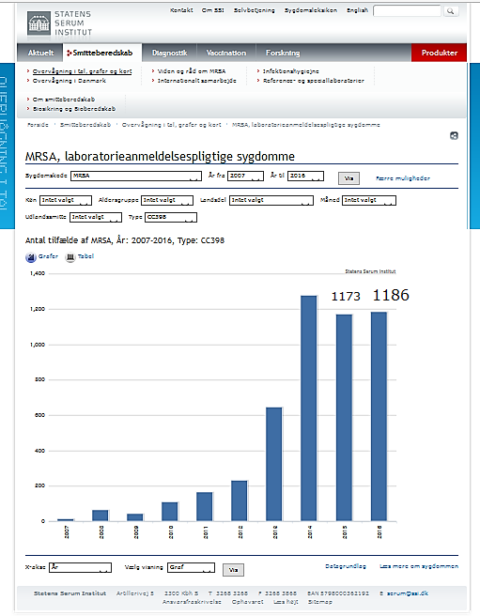Expand the Type CC398 dropdown
The width and height of the screenshot is (480, 616).
170,217
